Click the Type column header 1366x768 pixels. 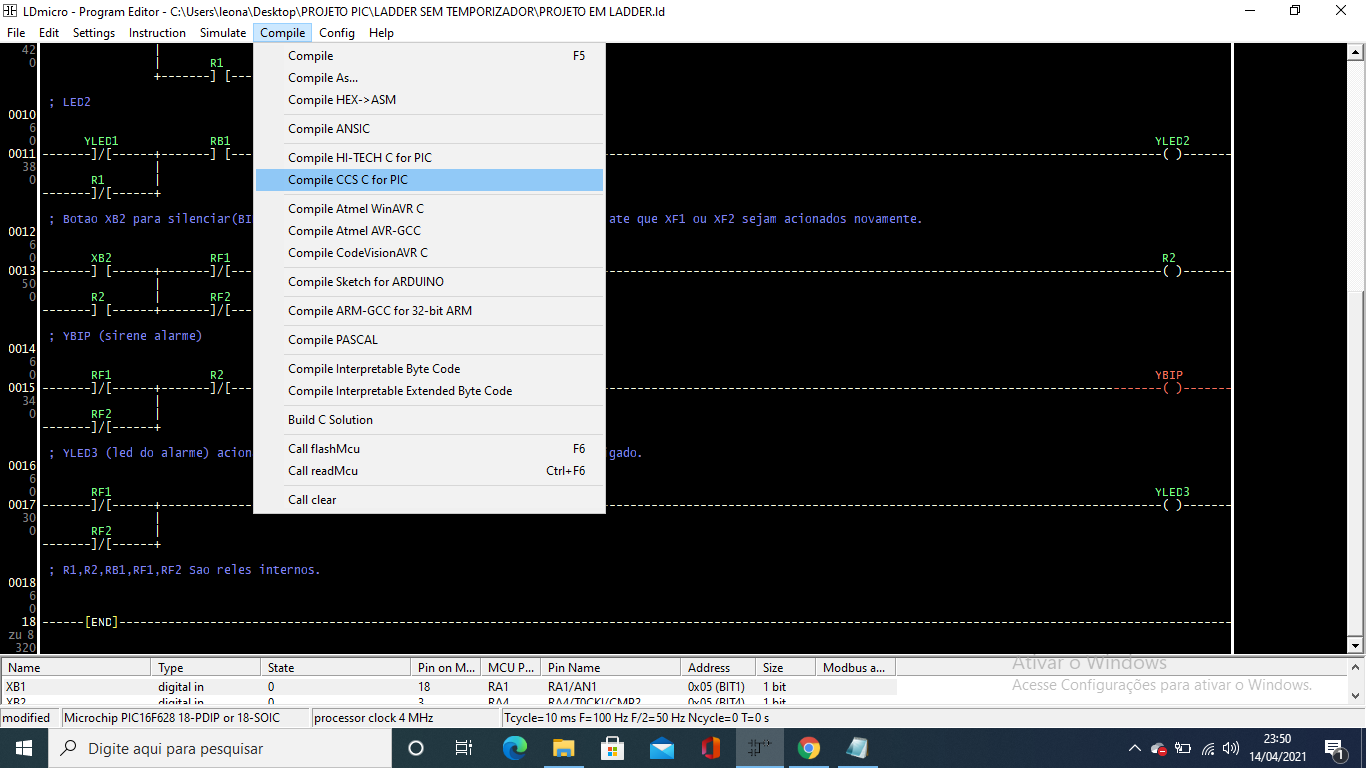pyautogui.click(x=206, y=667)
